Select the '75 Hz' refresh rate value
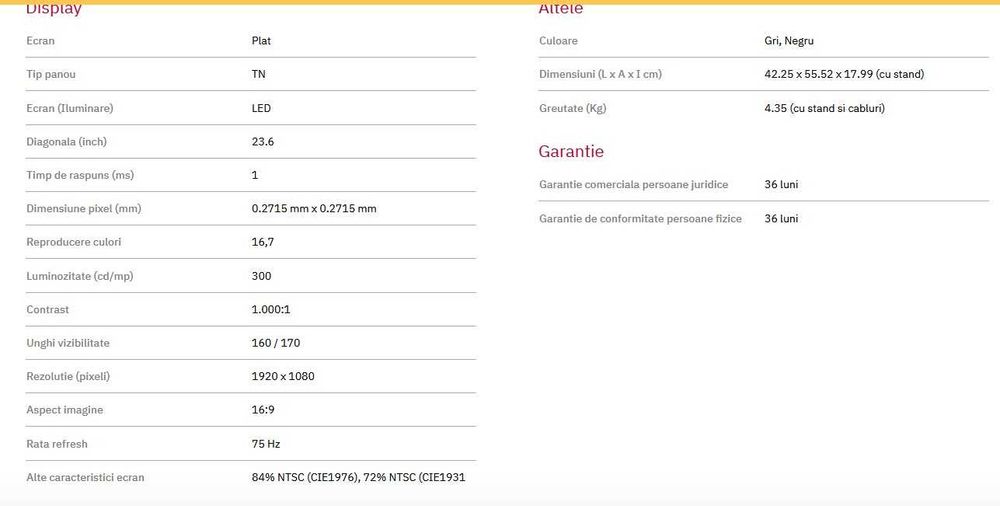Image resolution: width=1000 pixels, height=506 pixels. pos(265,444)
